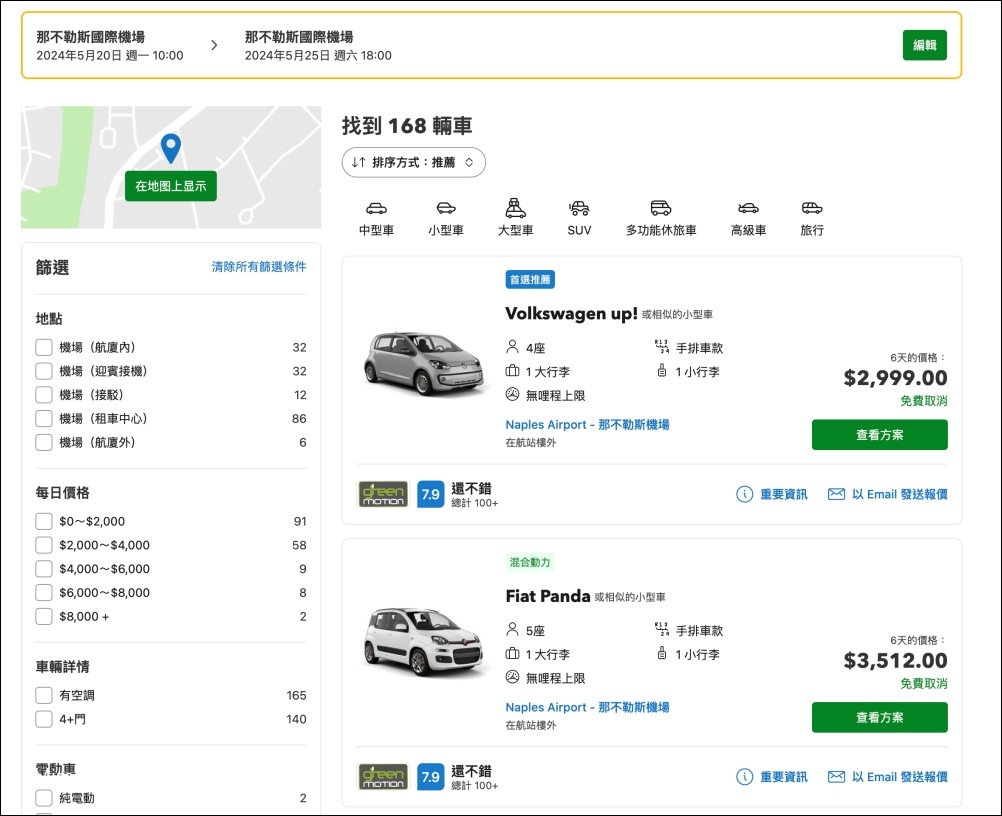
Task: Click 查看方案 for the Fiat Panda
Action: click(x=879, y=717)
